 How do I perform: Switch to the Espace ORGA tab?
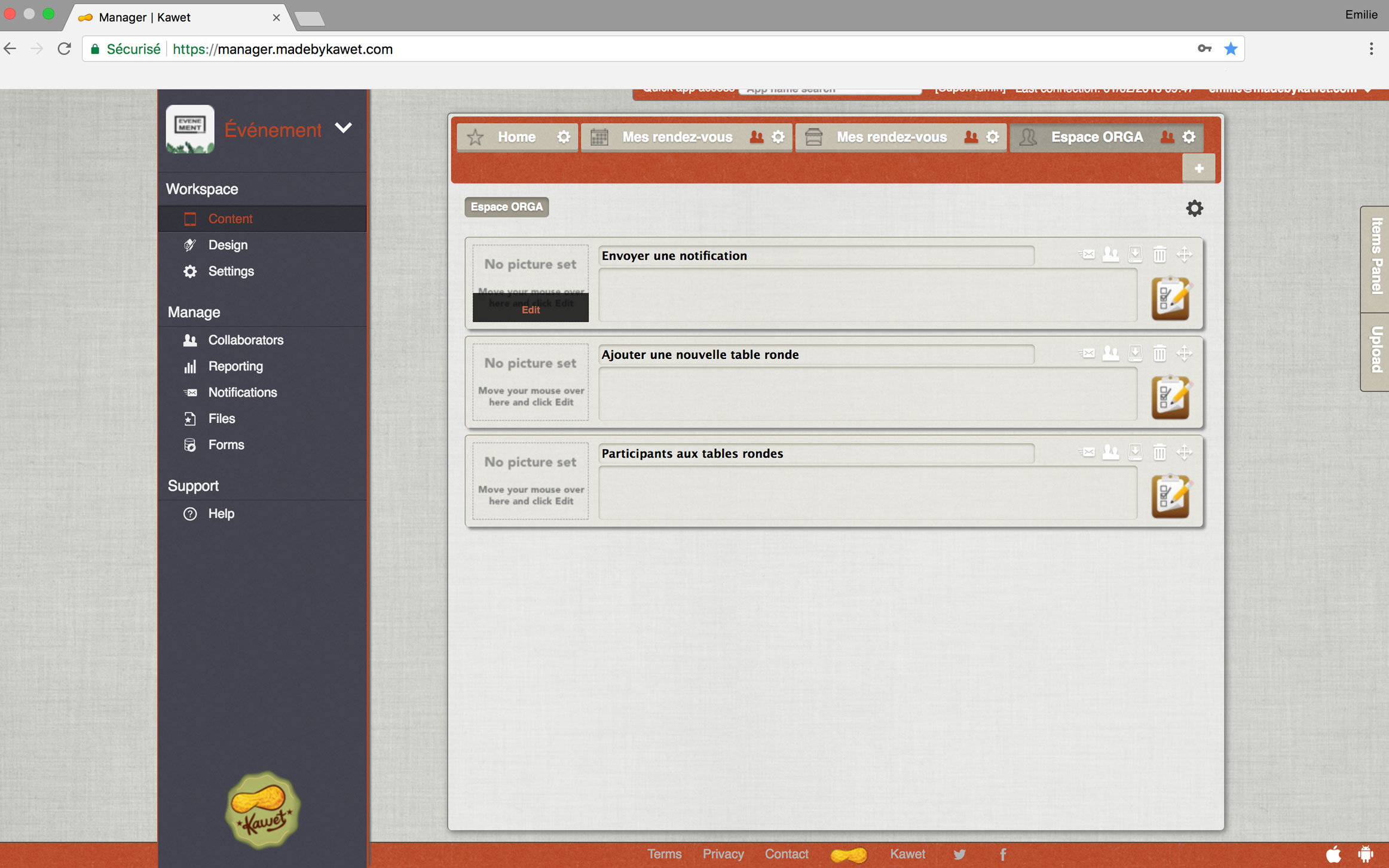coord(1096,137)
